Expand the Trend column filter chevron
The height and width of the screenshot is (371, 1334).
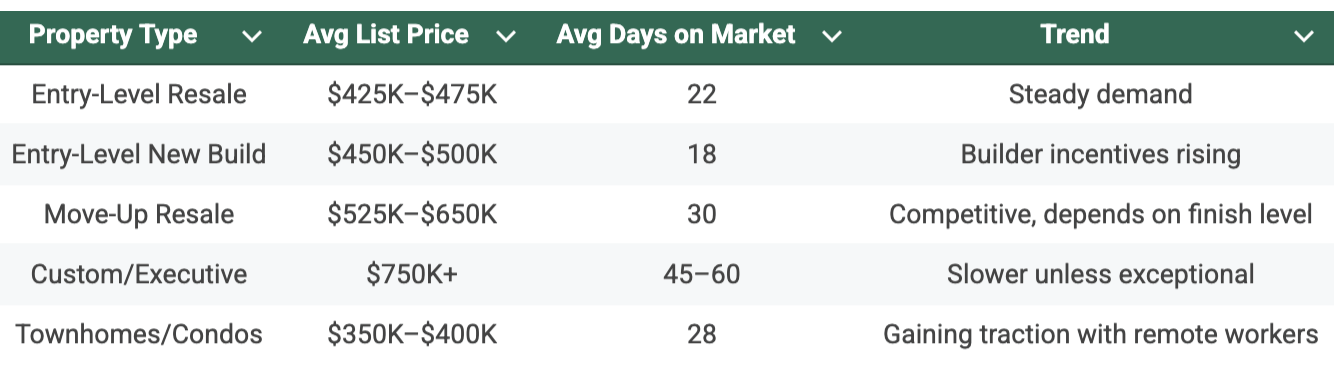pos(1303,37)
